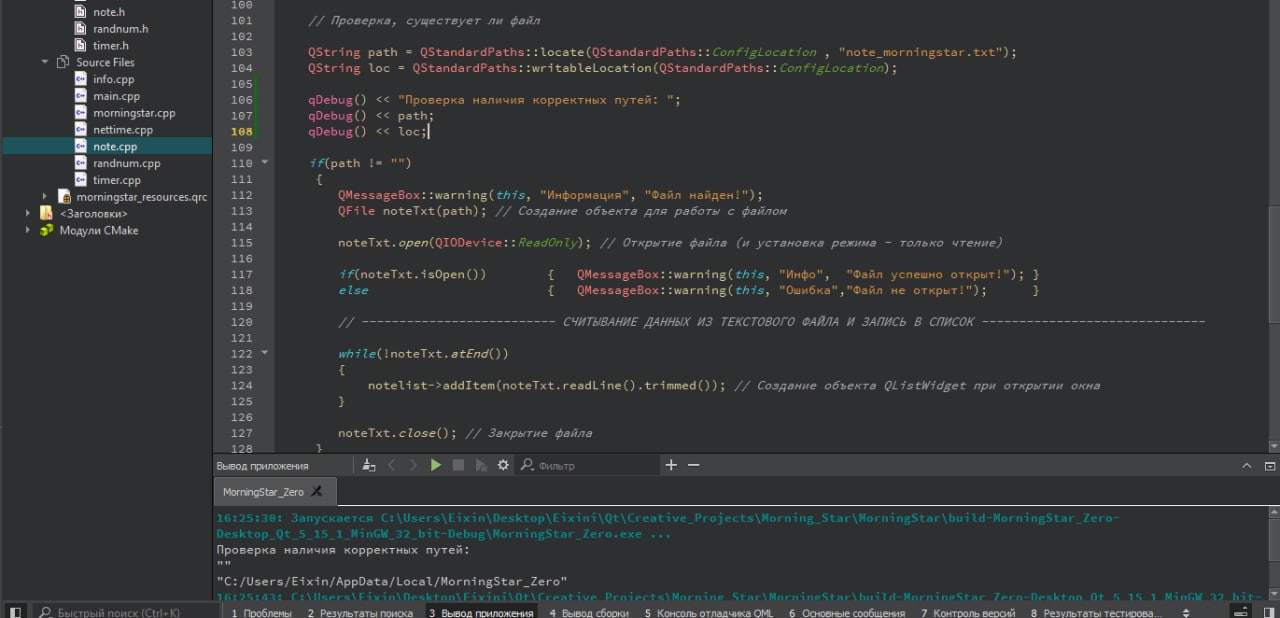Open output settings gear icon
1280x618 pixels.
[503, 465]
